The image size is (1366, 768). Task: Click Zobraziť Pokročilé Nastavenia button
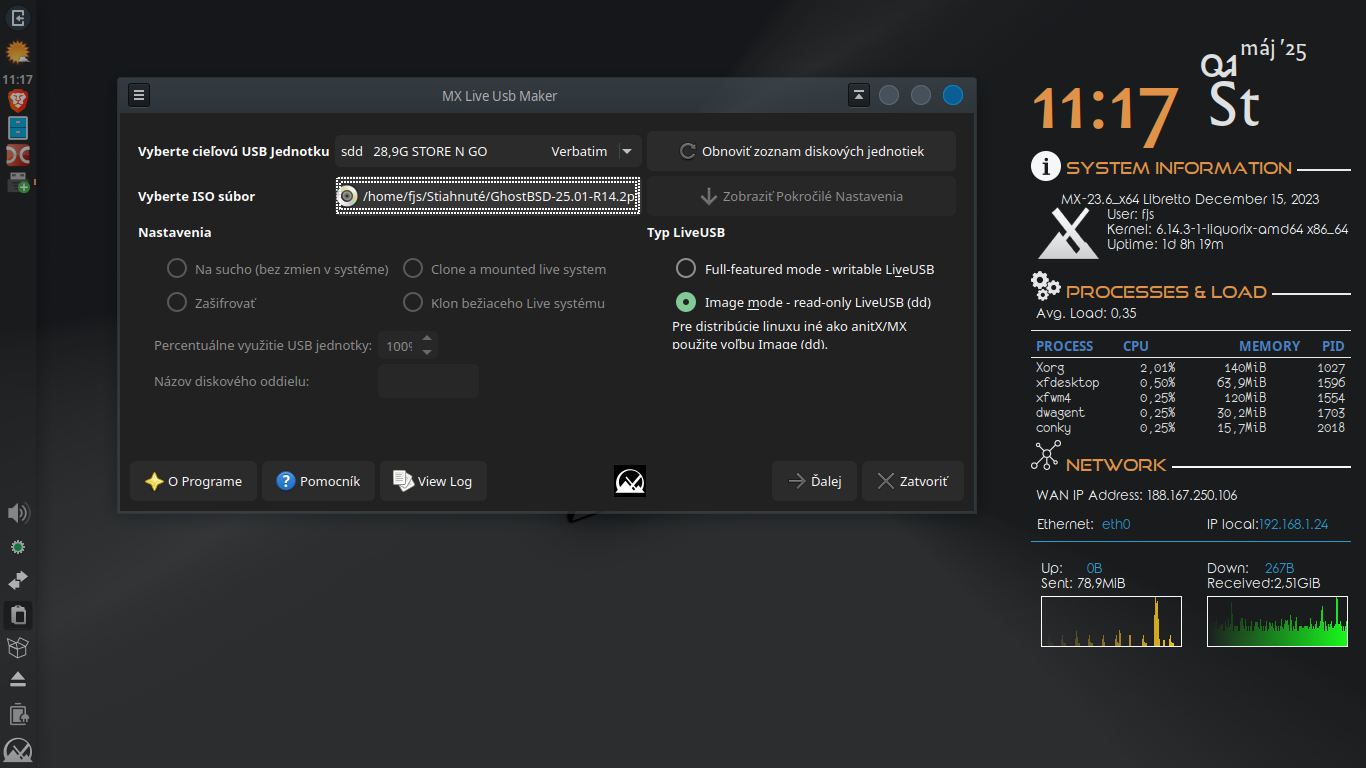pos(801,196)
